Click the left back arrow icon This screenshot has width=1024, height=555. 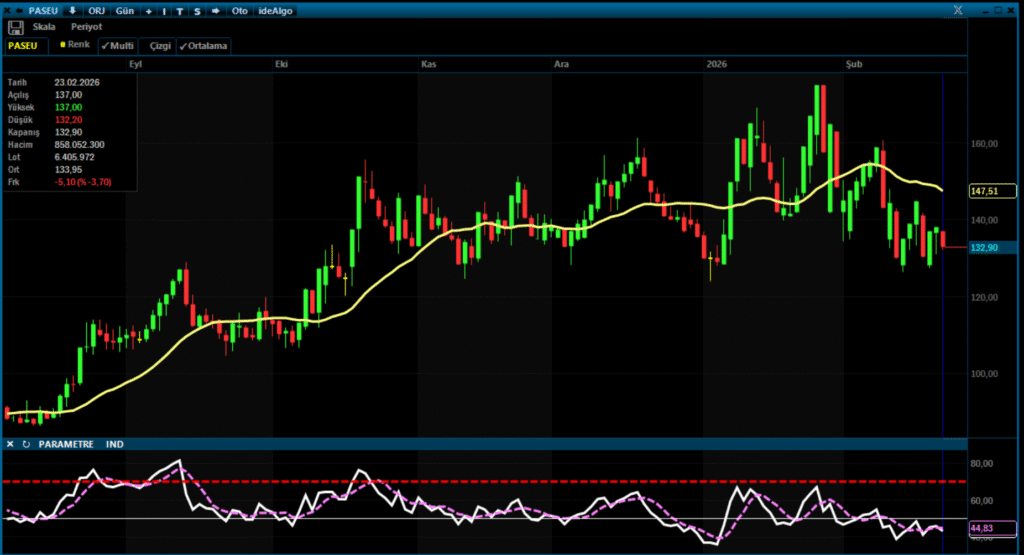(19, 10)
